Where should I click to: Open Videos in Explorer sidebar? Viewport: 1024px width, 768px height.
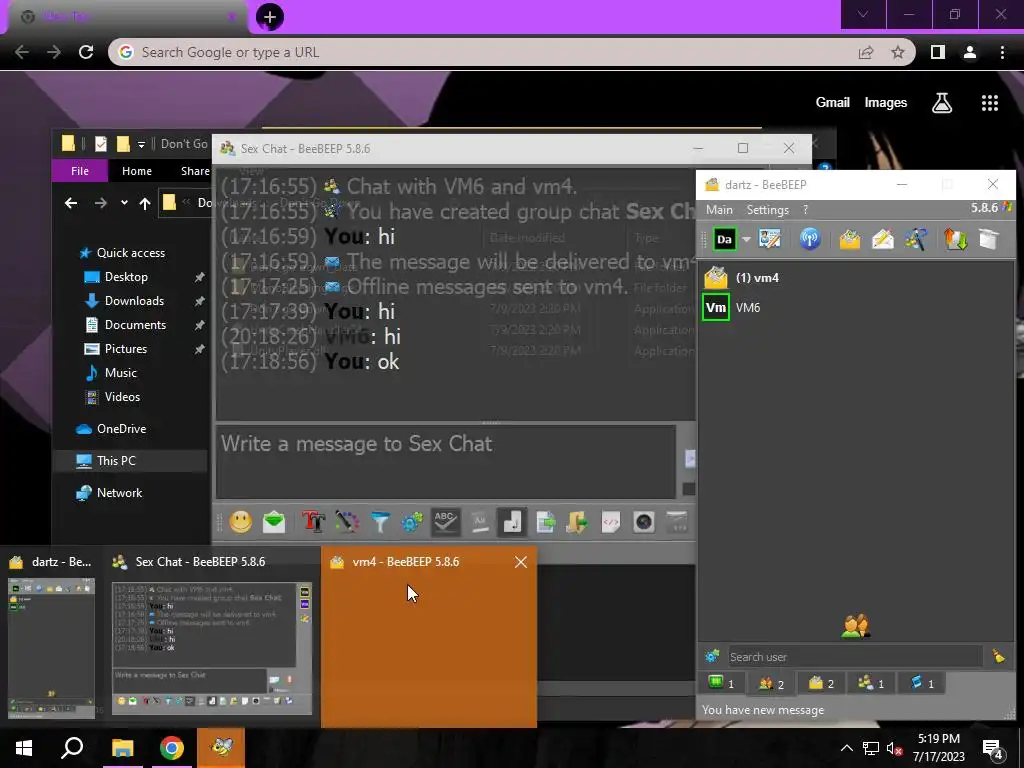tap(122, 396)
